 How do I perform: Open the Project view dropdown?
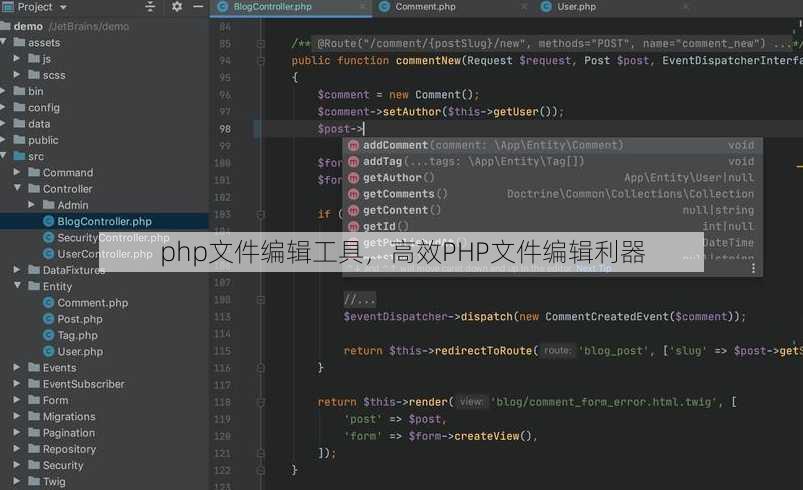pyautogui.click(x=63, y=7)
